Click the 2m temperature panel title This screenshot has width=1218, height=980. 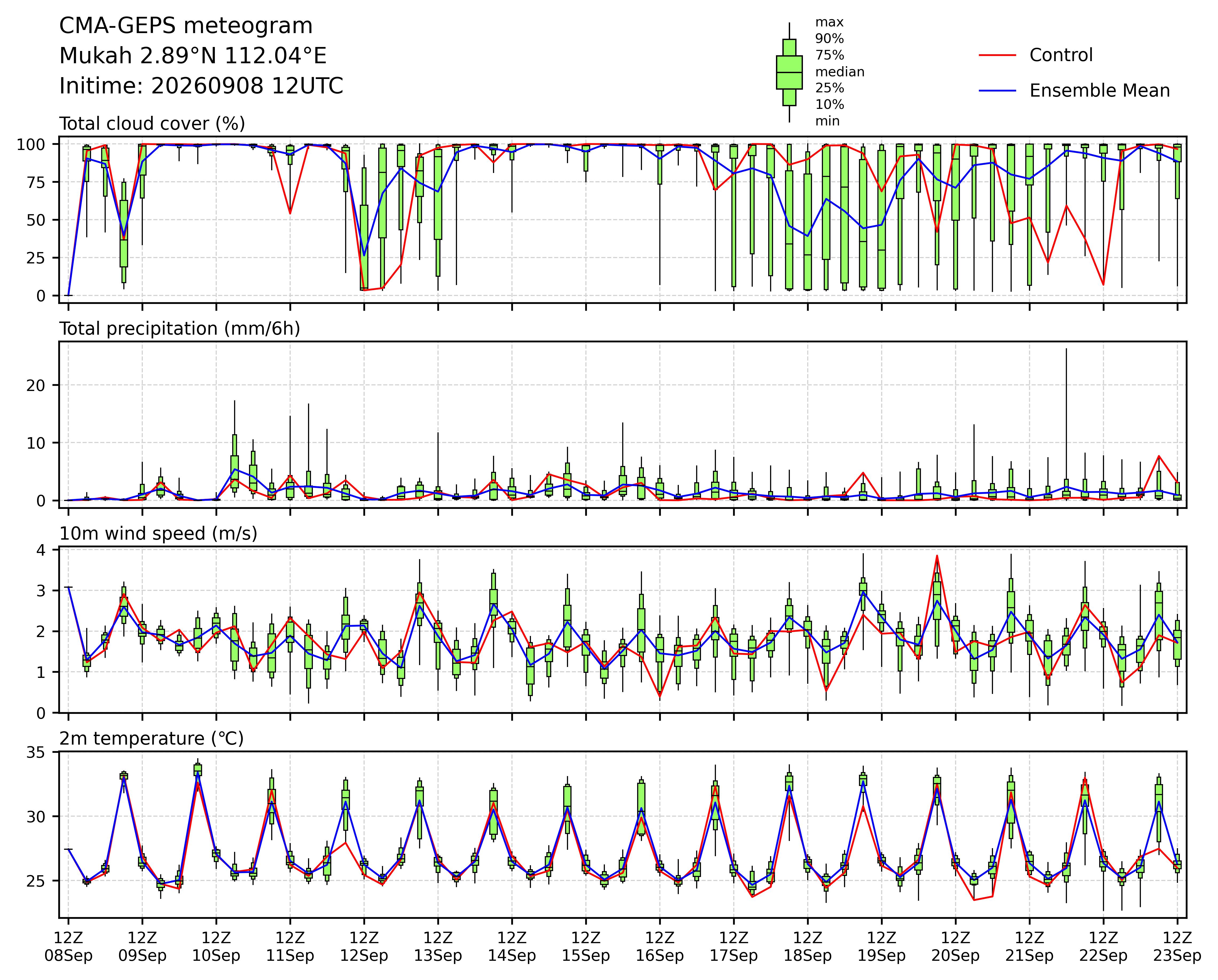pos(151,739)
